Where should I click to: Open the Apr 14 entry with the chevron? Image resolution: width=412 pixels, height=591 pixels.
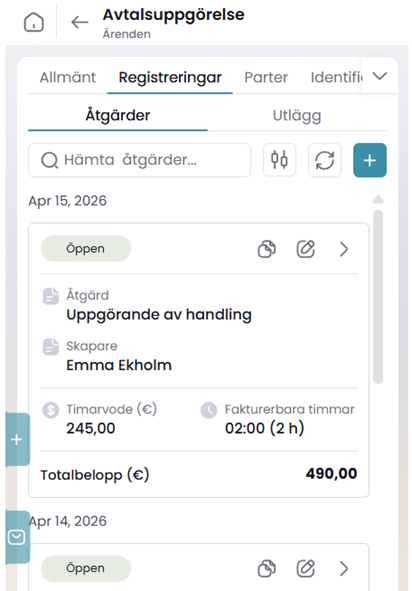344,568
